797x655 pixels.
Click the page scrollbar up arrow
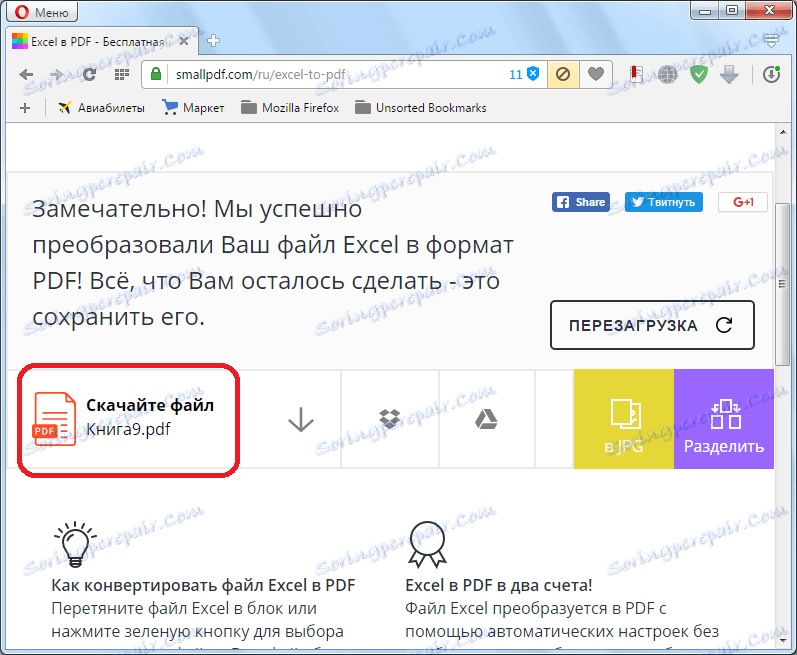click(783, 132)
